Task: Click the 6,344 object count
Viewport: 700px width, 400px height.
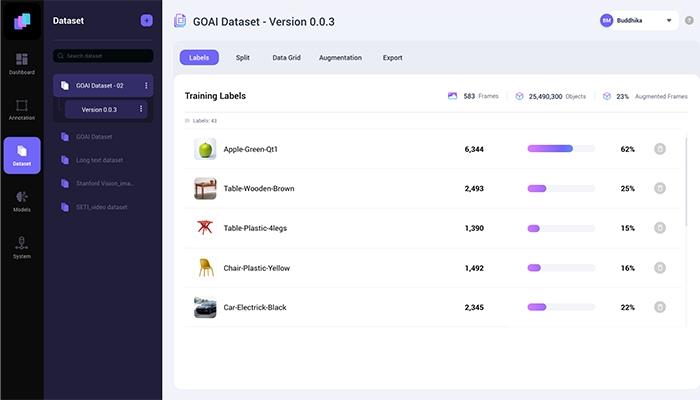Action: pyautogui.click(x=474, y=149)
